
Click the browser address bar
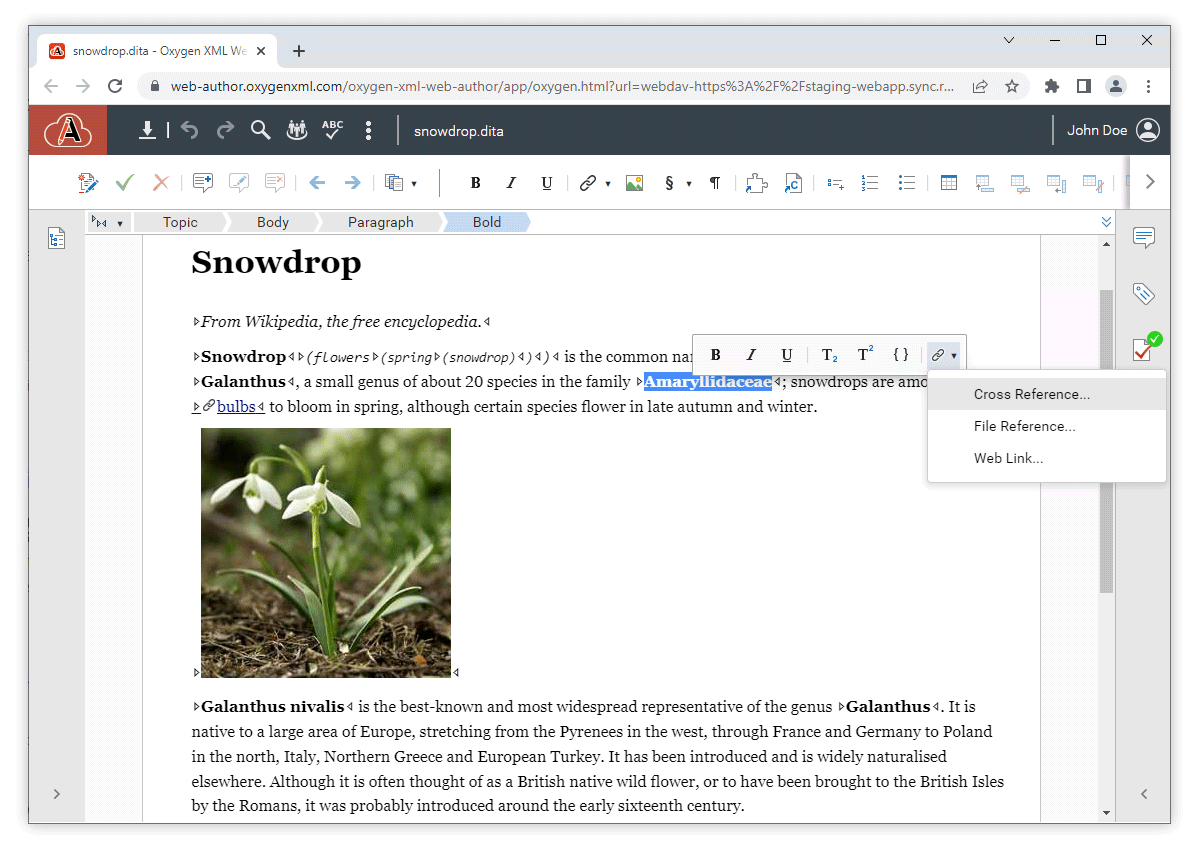[x=562, y=86]
